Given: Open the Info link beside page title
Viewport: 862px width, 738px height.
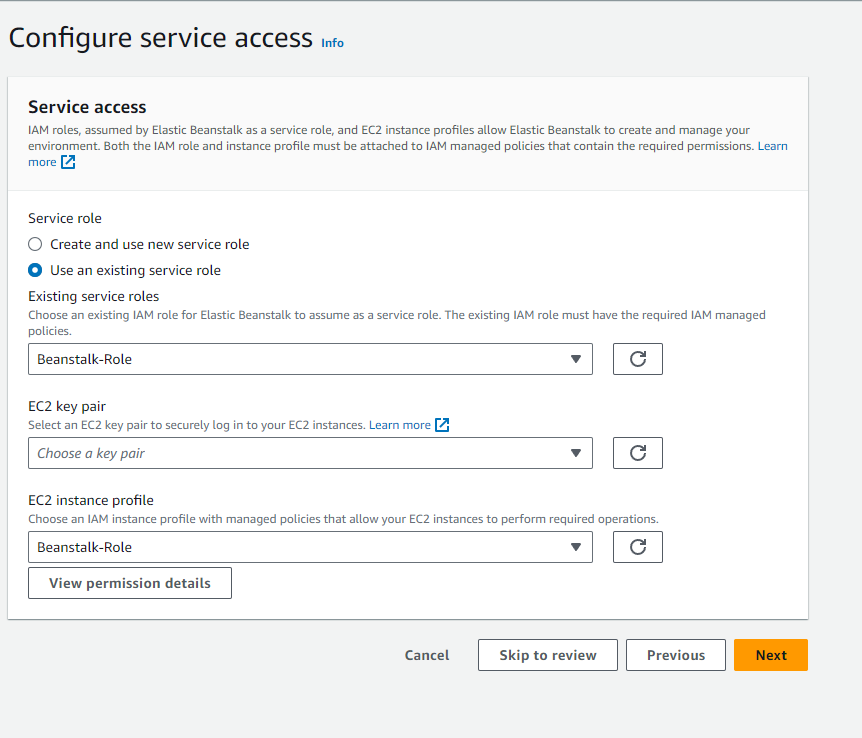Looking at the screenshot, I should [332, 43].
